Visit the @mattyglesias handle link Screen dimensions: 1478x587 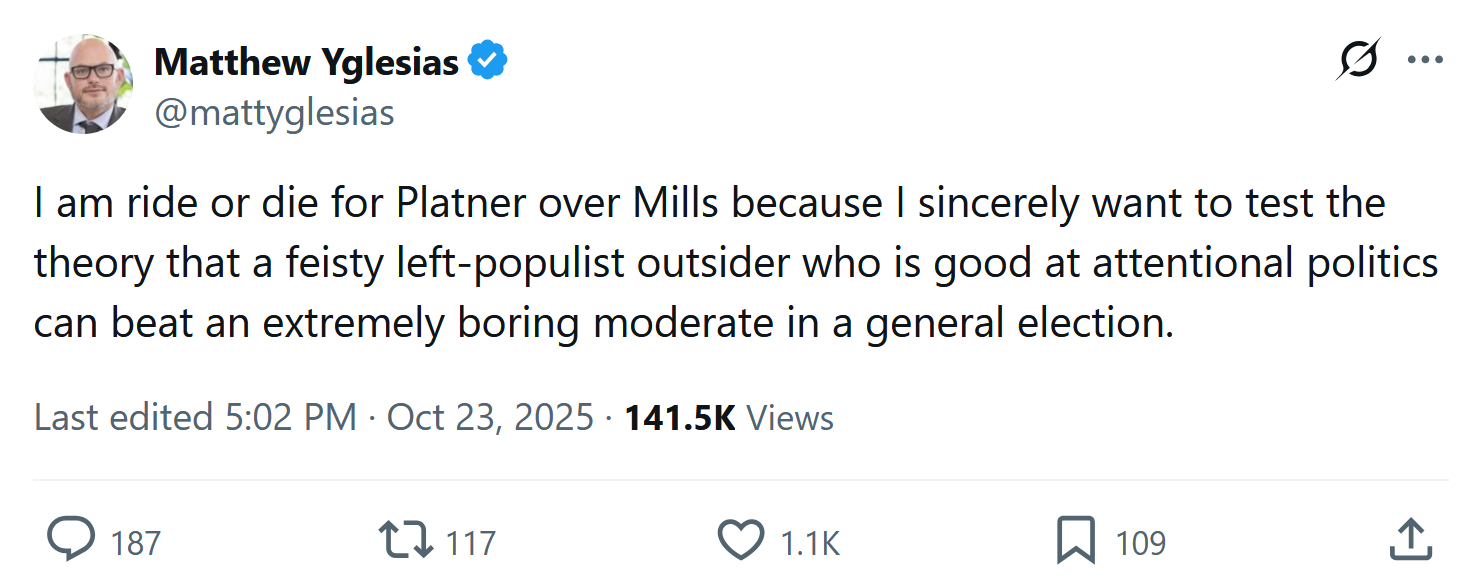[274, 113]
